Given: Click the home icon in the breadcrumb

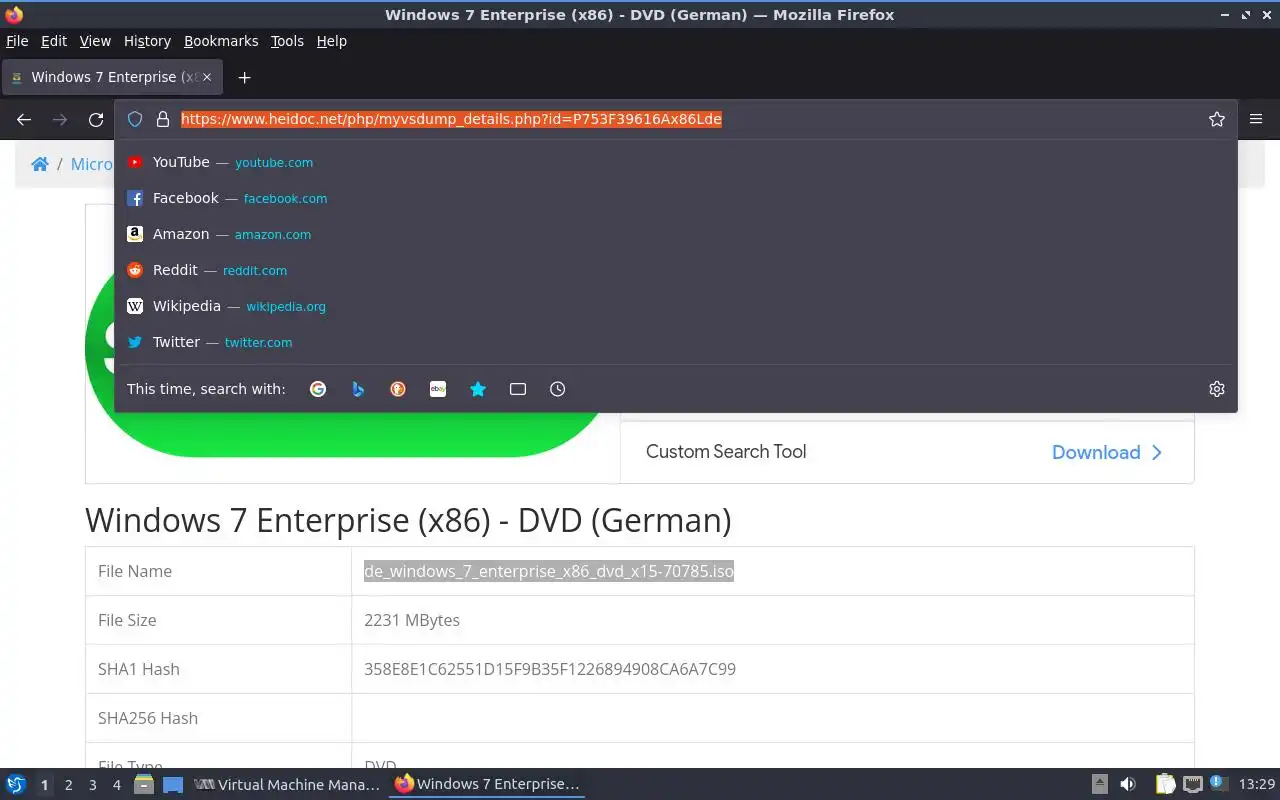Looking at the screenshot, I should point(40,164).
